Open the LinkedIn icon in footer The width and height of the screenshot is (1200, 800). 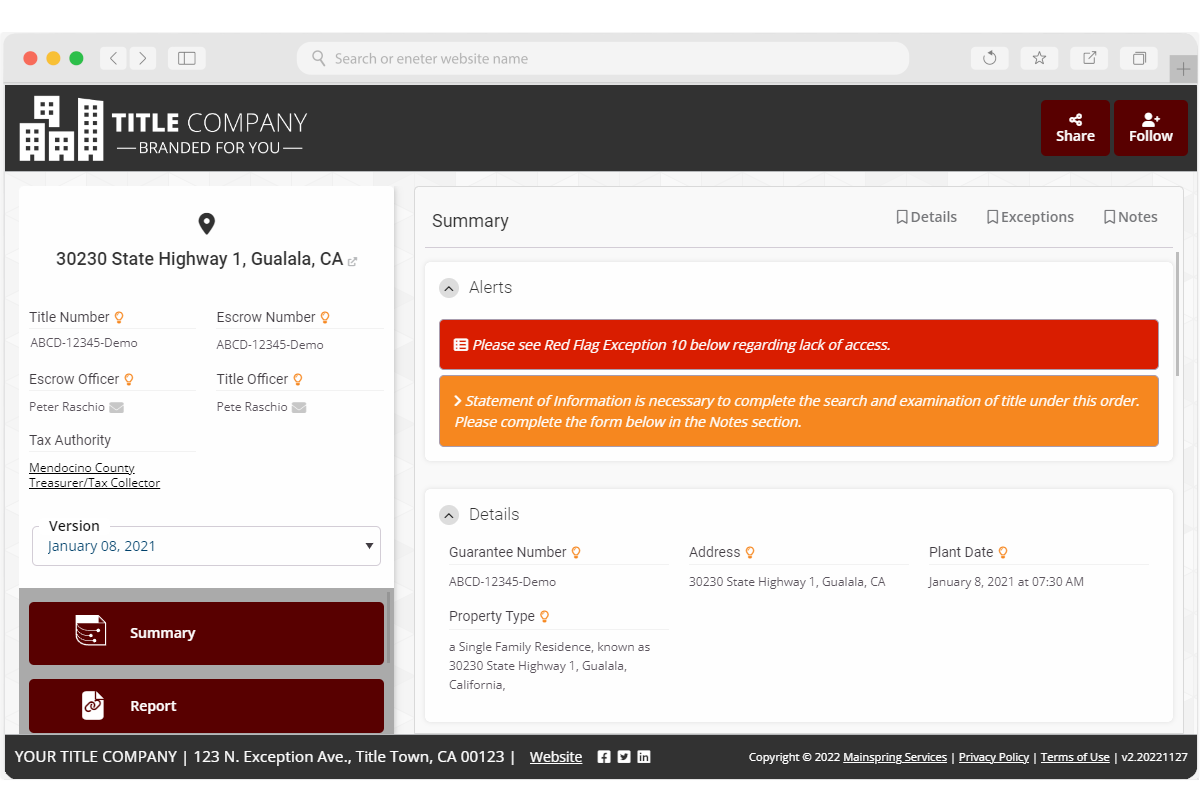(644, 757)
